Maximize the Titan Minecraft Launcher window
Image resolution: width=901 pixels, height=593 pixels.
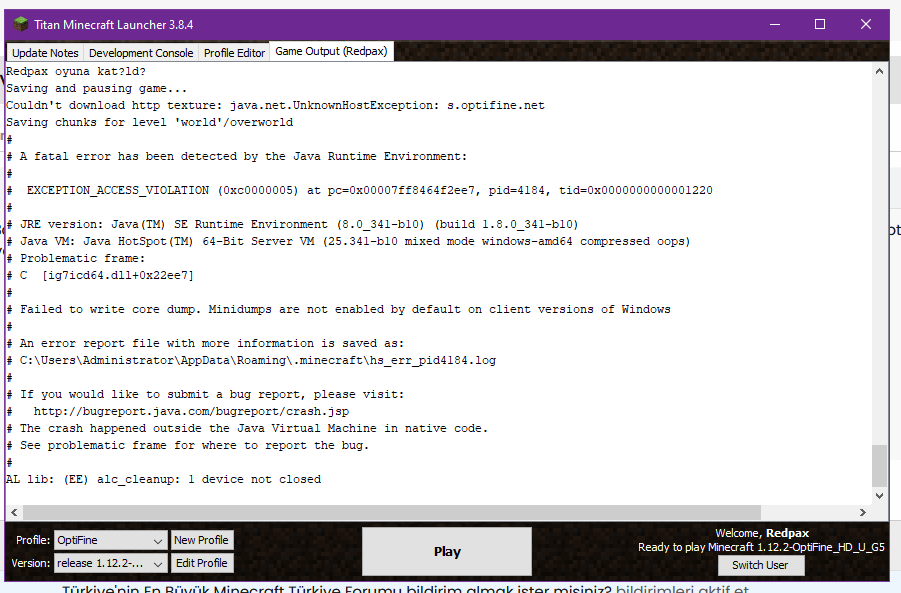click(x=820, y=24)
